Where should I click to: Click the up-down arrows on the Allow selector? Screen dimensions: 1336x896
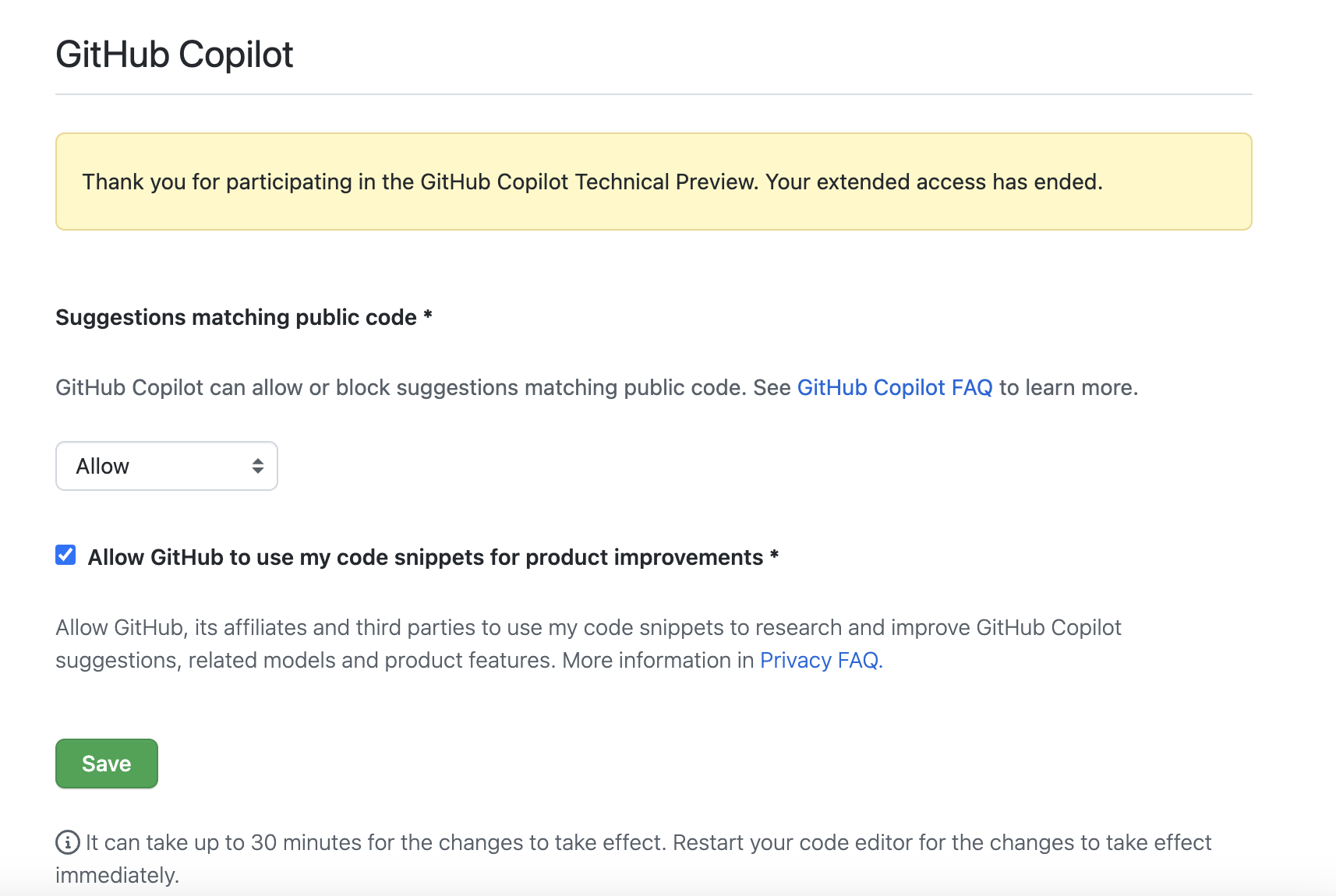(258, 466)
